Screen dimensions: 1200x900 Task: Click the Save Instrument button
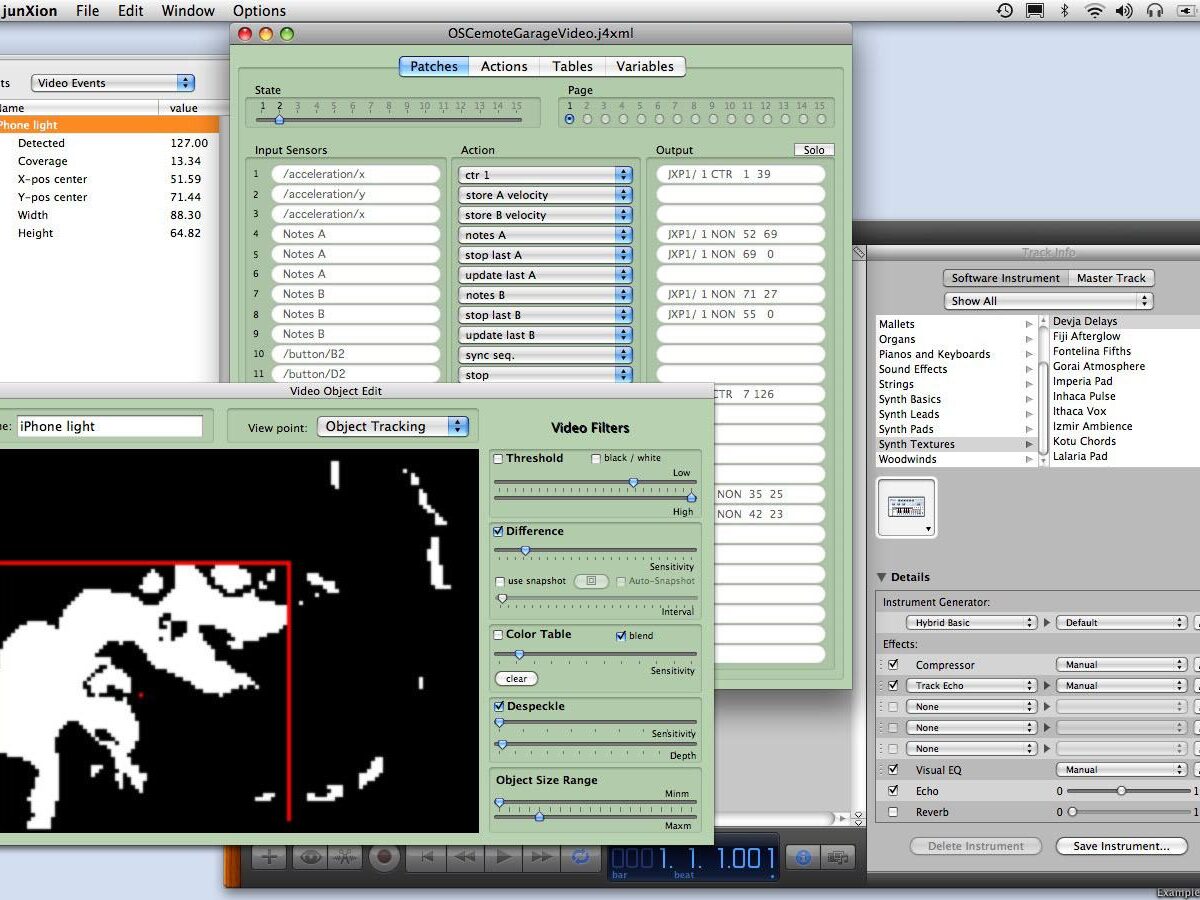pyautogui.click(x=1121, y=846)
